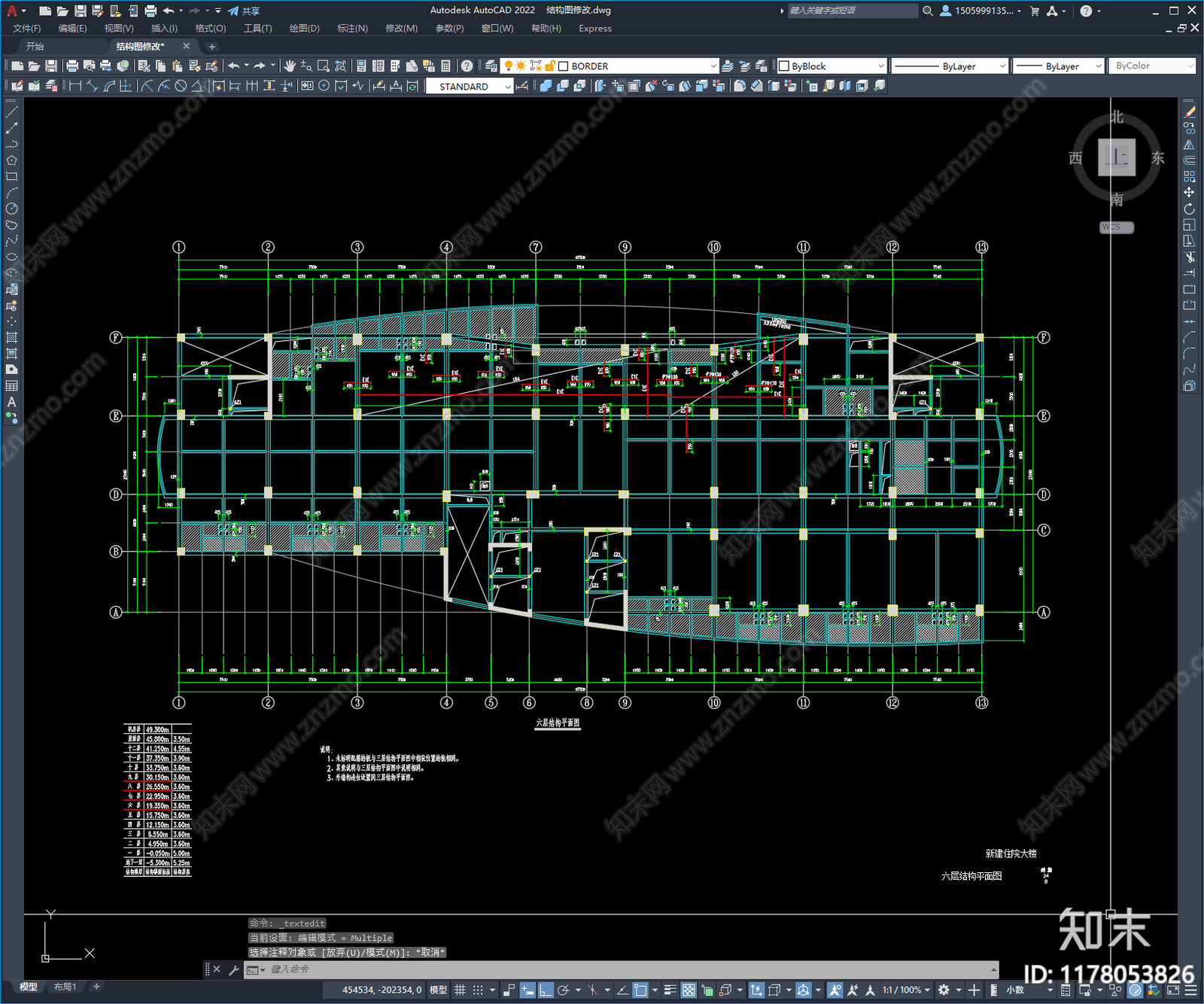Click the keyword search field in title bar
1204x1004 pixels.
853,11
